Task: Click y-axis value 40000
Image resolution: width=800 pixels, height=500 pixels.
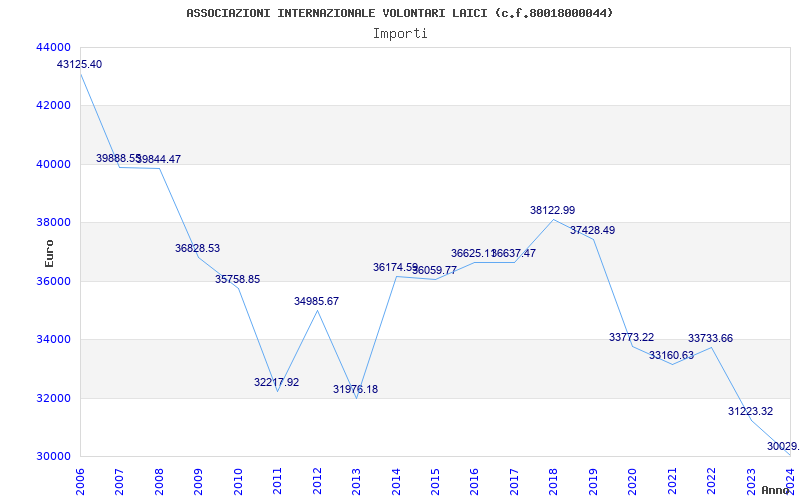Action: (53, 164)
